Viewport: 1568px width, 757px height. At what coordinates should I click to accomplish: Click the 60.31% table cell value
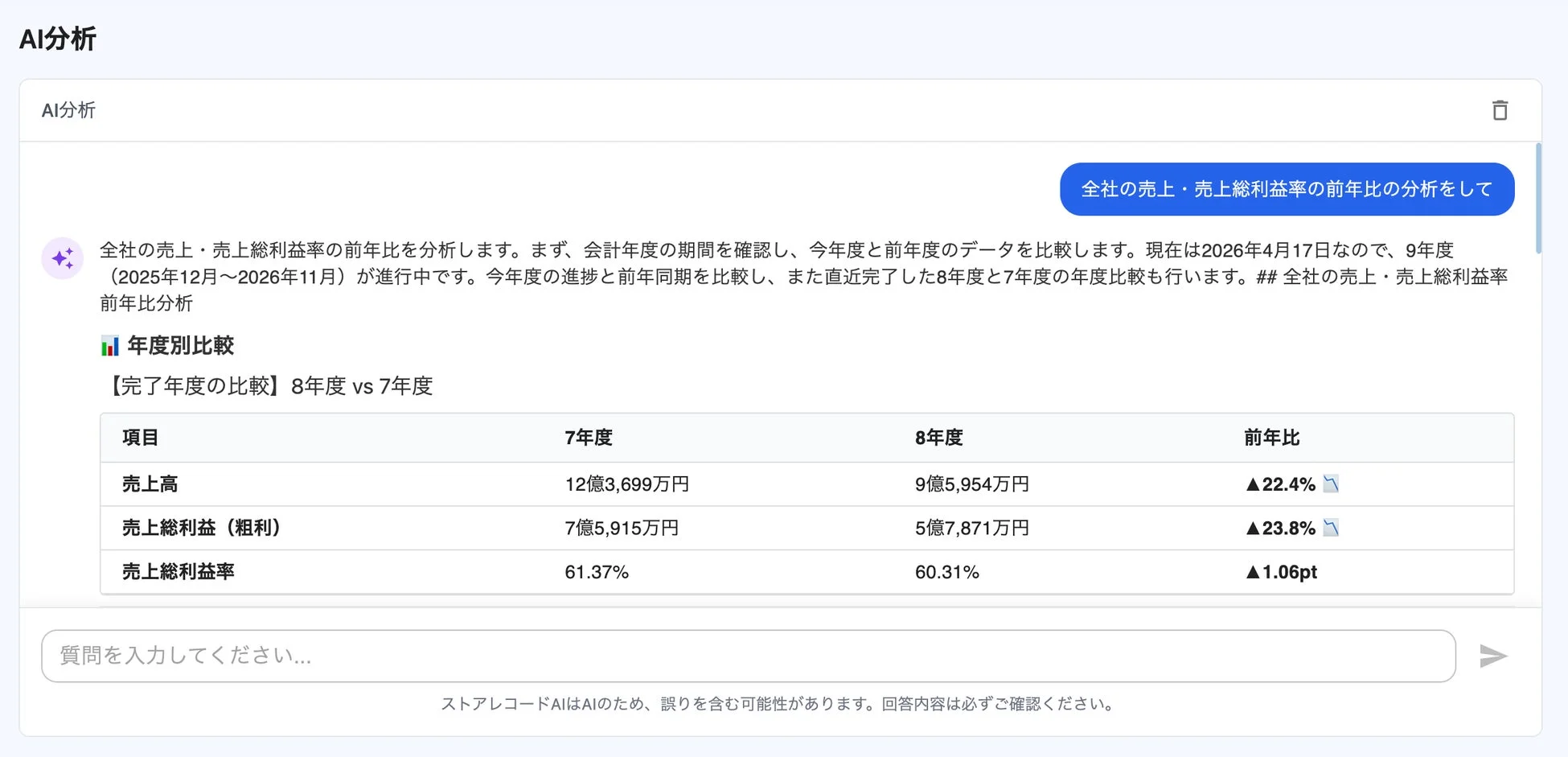coord(947,572)
